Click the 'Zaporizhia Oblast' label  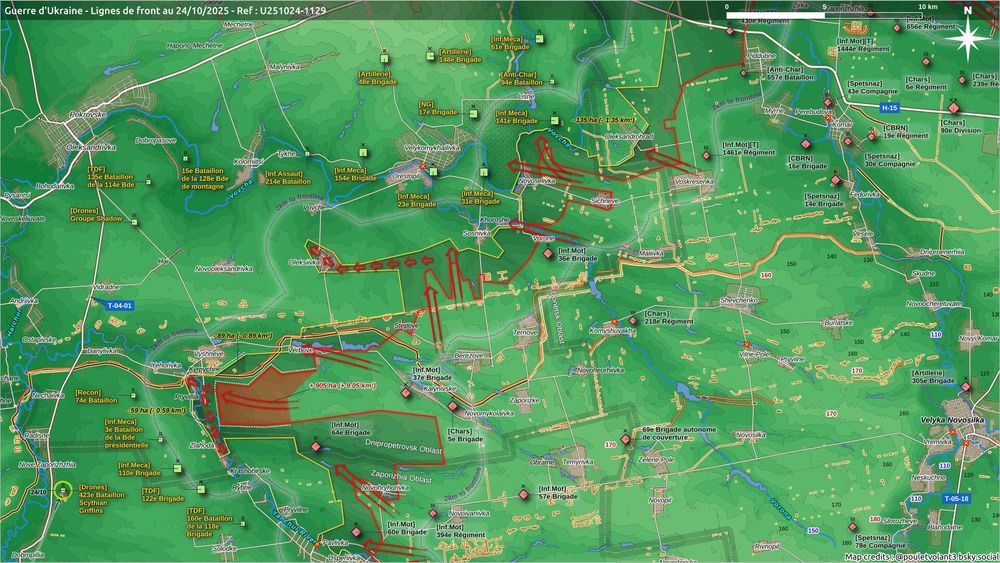click(401, 476)
